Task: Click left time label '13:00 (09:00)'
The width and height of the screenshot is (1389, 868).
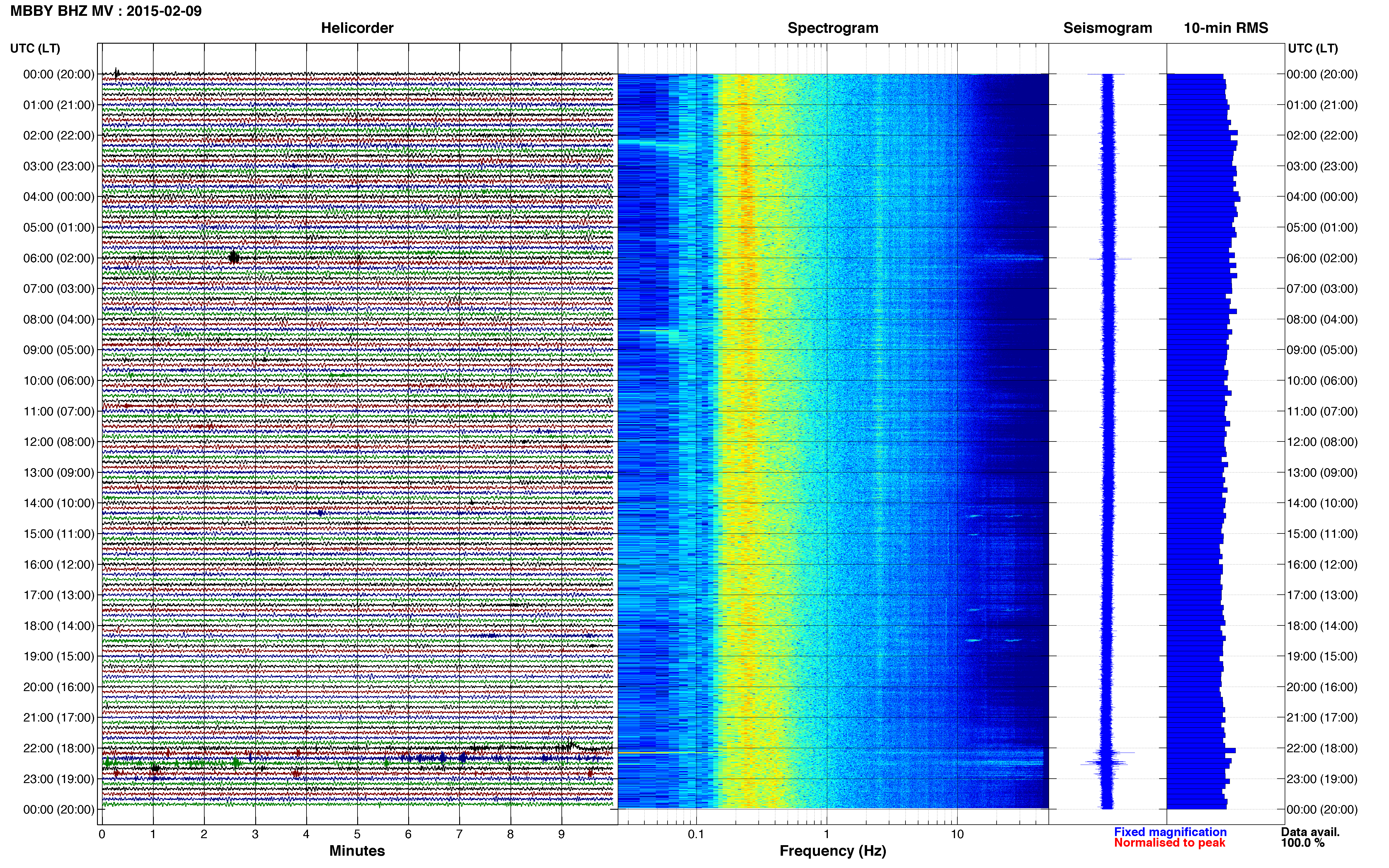Action: pos(59,473)
